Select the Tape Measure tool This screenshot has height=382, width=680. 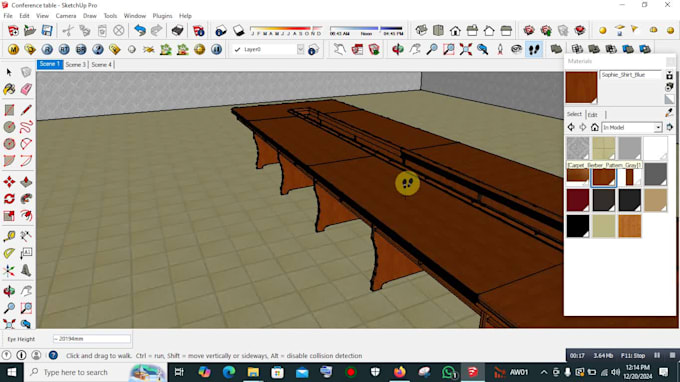pyautogui.click(x=9, y=236)
